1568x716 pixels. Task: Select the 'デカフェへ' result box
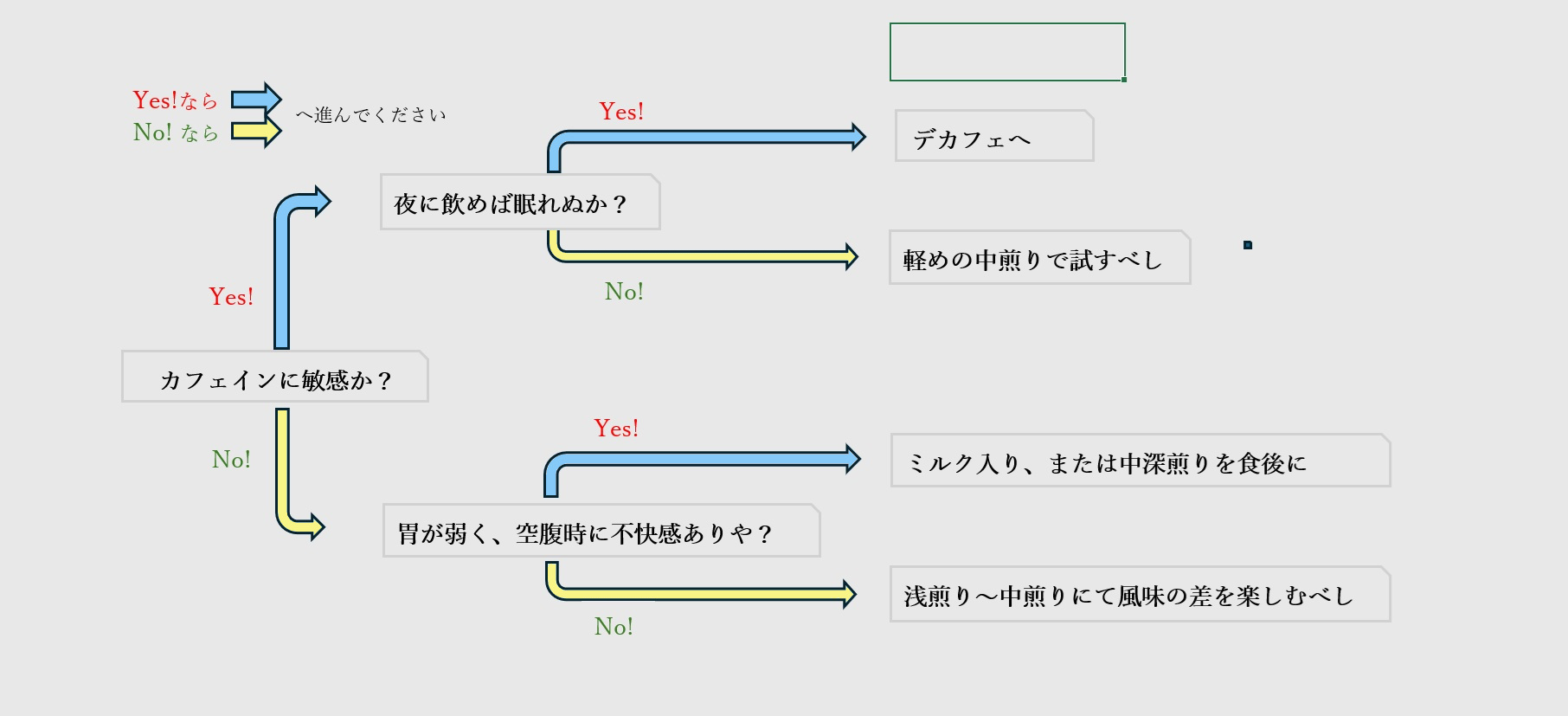click(x=993, y=137)
